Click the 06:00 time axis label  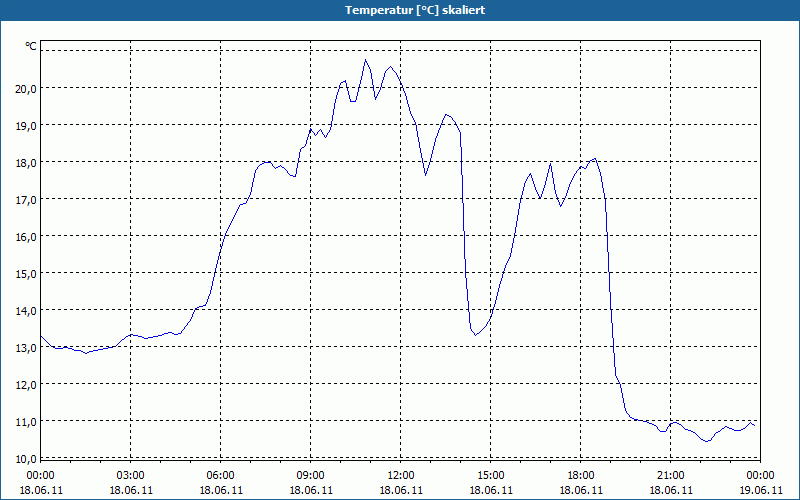point(221,476)
